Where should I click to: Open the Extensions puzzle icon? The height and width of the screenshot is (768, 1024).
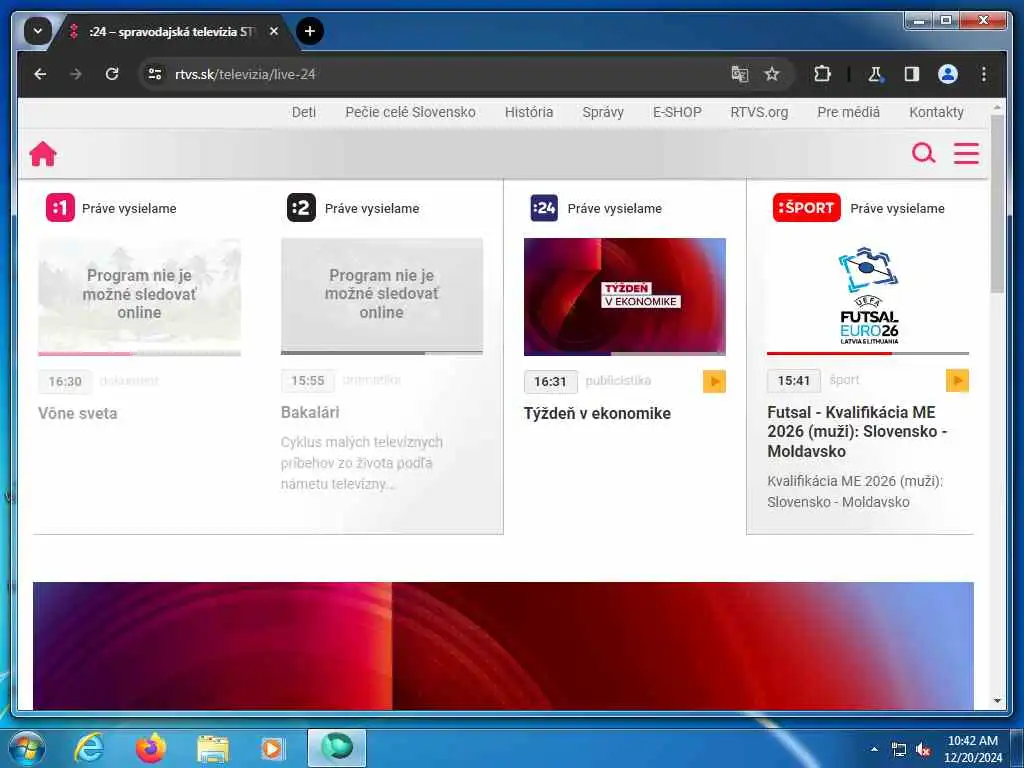point(822,74)
